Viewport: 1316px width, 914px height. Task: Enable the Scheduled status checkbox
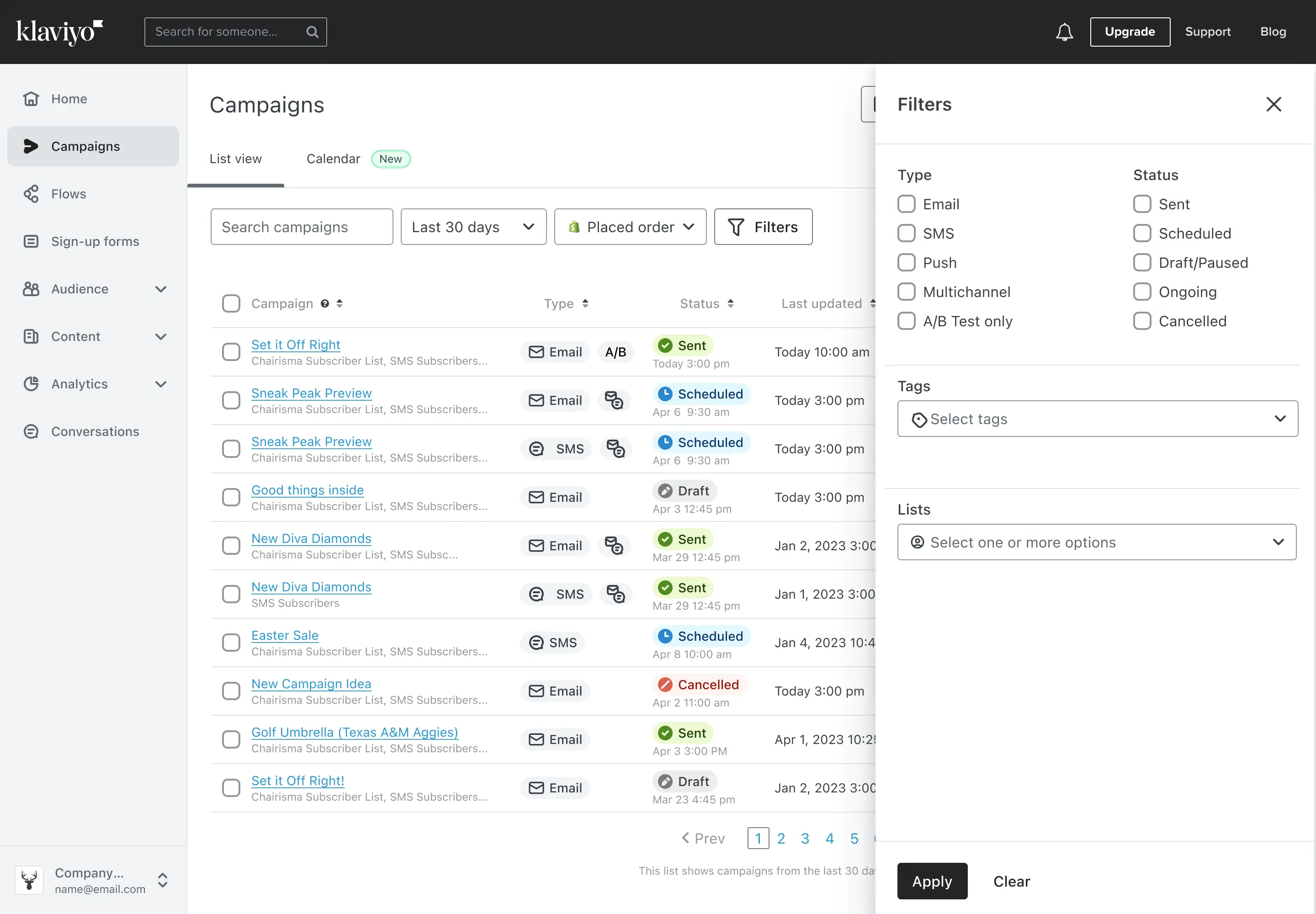click(1141, 233)
